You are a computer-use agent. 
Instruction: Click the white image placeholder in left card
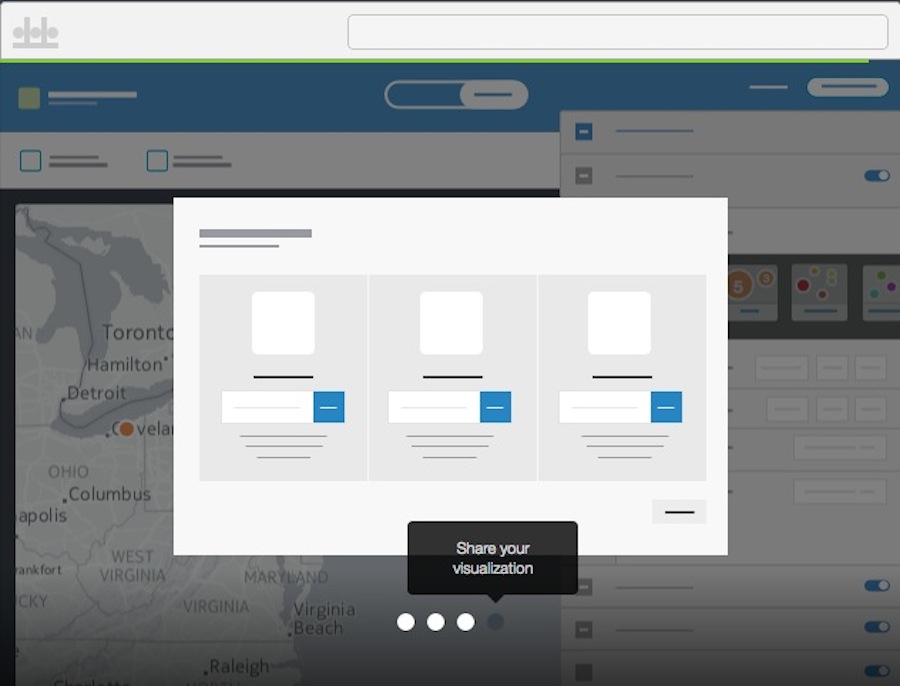pos(283,323)
